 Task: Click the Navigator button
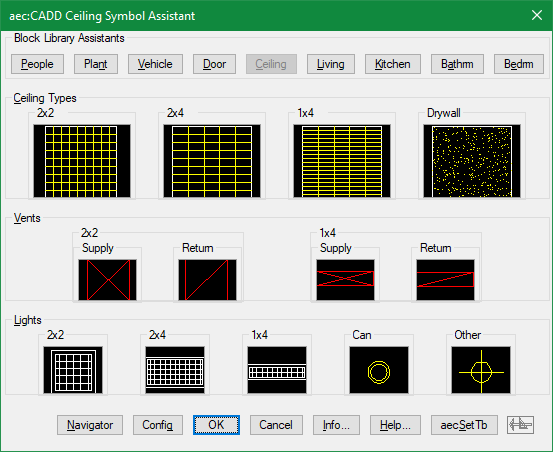click(x=90, y=425)
